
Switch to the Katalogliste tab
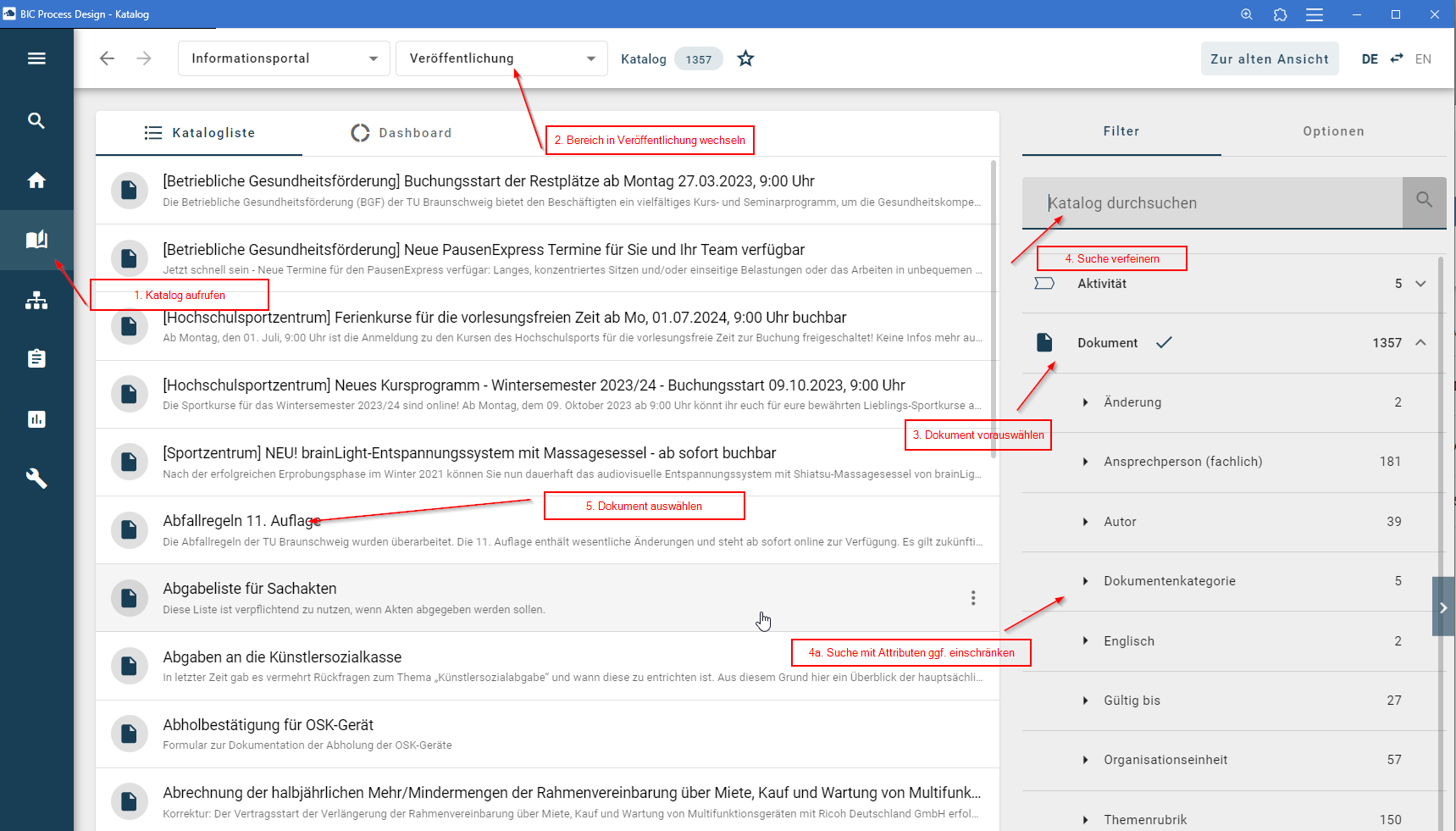click(199, 133)
